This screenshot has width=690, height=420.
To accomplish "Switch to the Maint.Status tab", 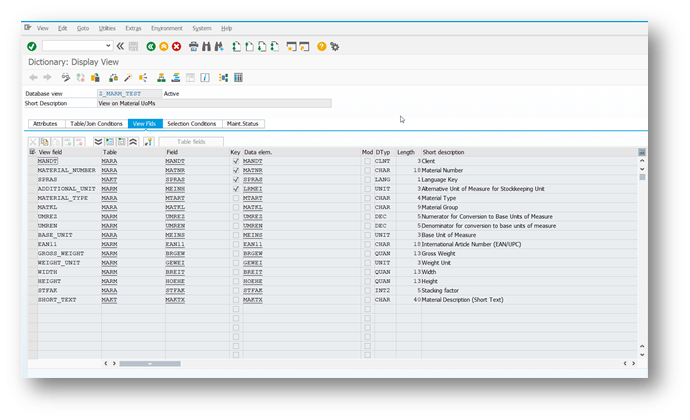I will click(242, 124).
